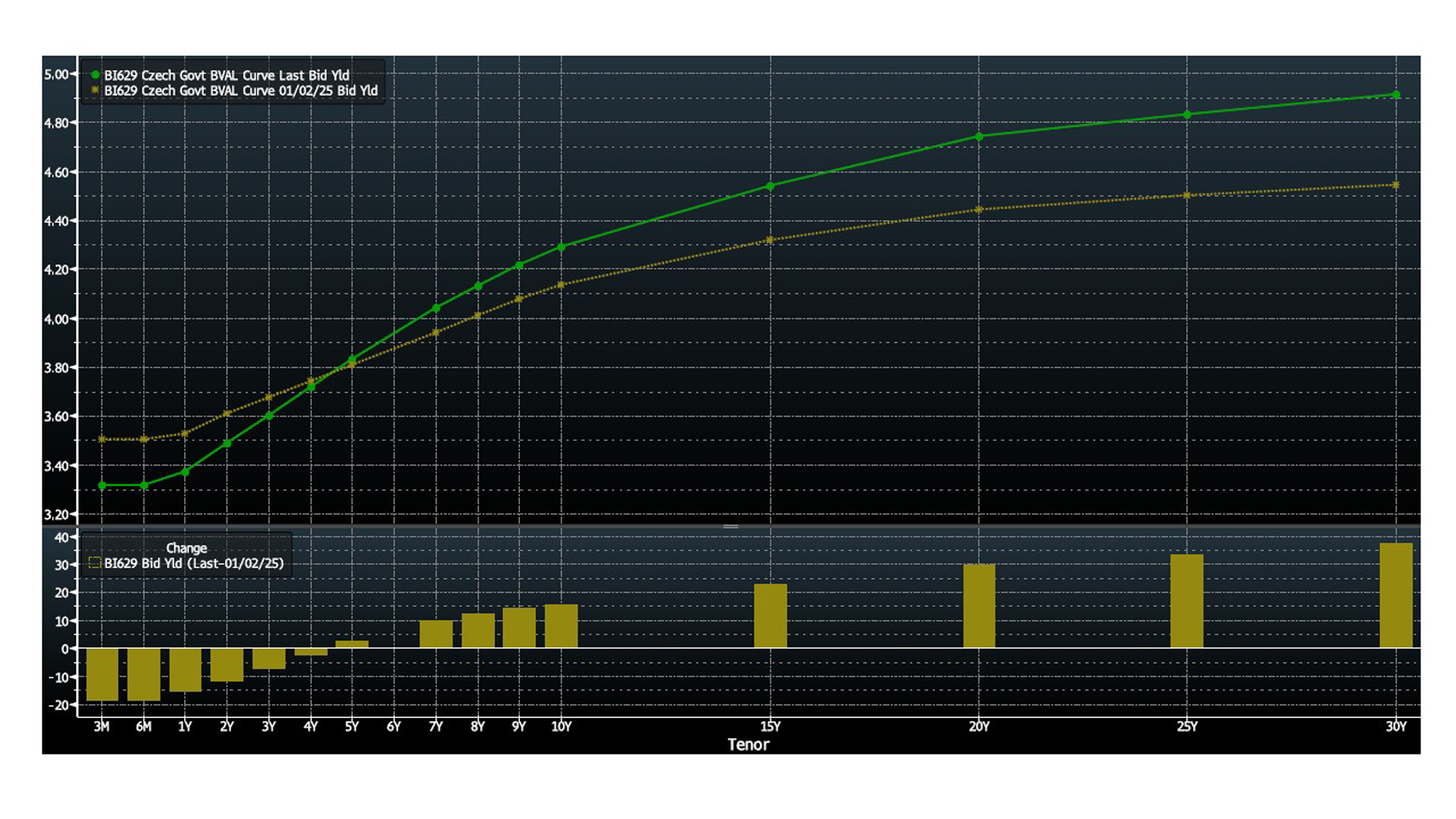1456x819 pixels.
Task: Click the '10Y' tenor axis label
Action: [562, 727]
